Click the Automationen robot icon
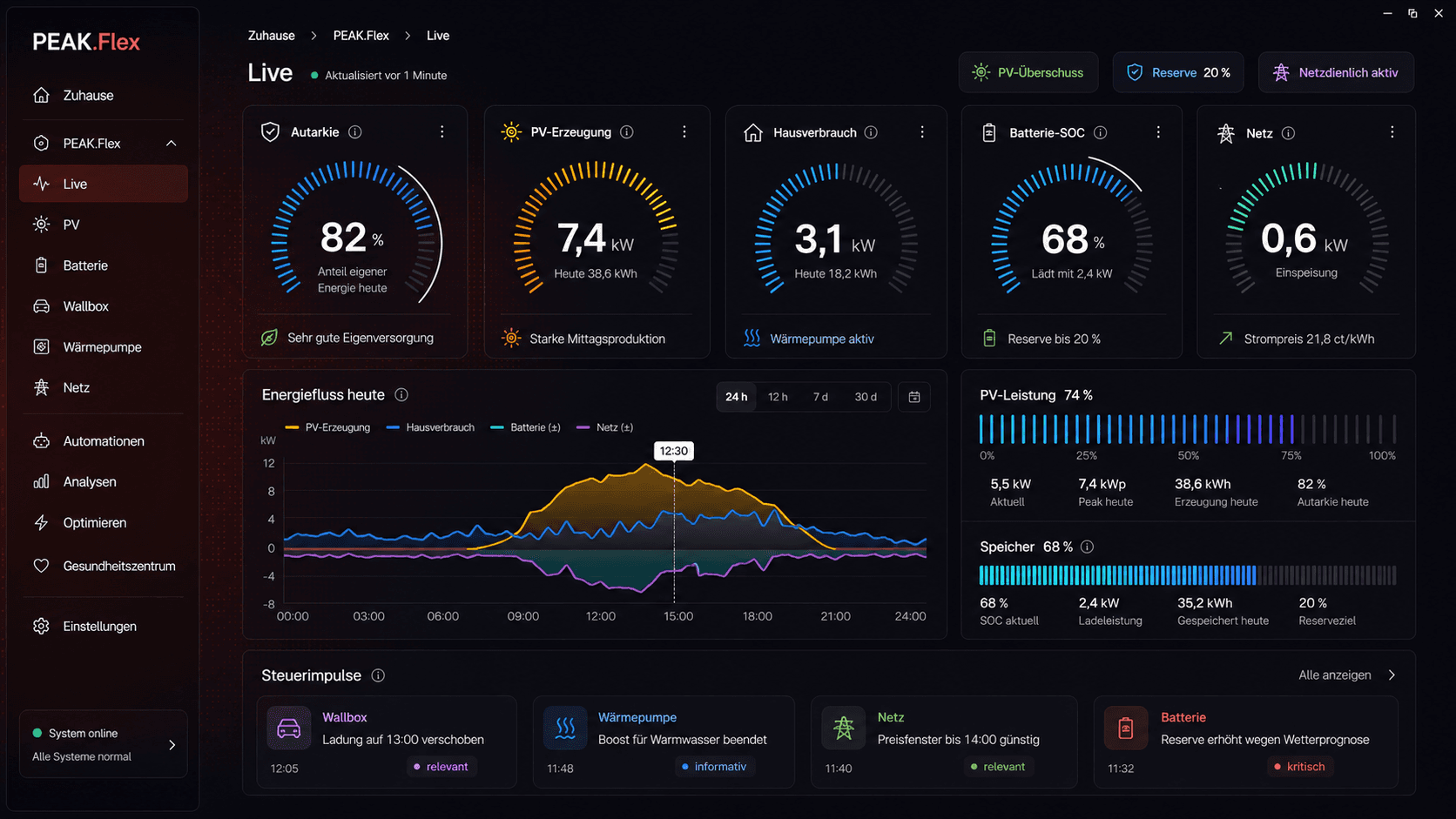The width and height of the screenshot is (1456, 819). point(41,441)
